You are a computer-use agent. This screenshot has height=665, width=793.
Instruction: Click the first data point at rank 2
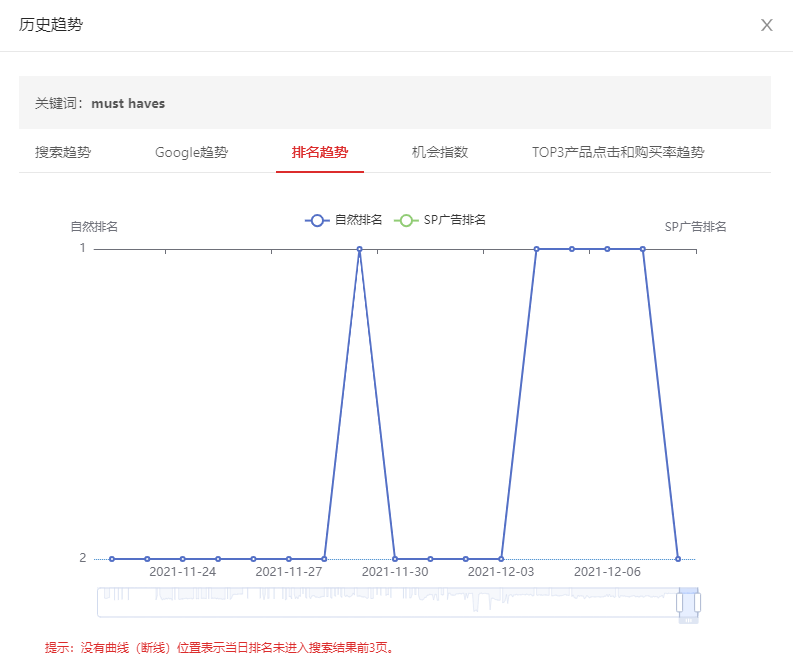112,559
